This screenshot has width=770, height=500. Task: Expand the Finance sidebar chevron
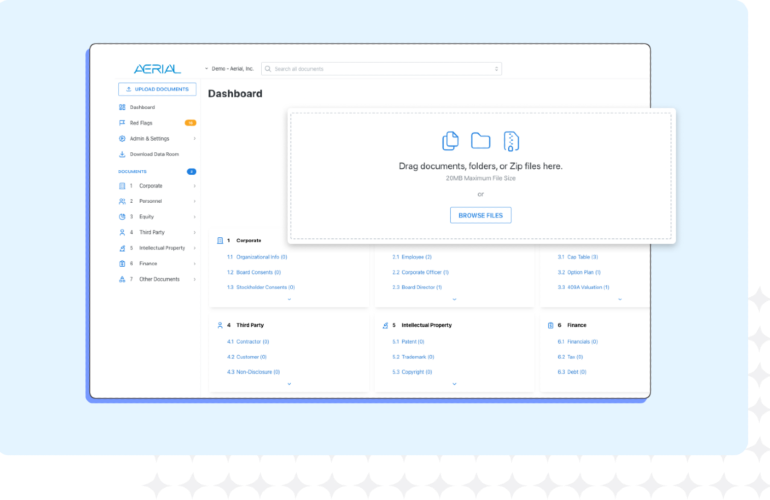pyautogui.click(x=194, y=264)
